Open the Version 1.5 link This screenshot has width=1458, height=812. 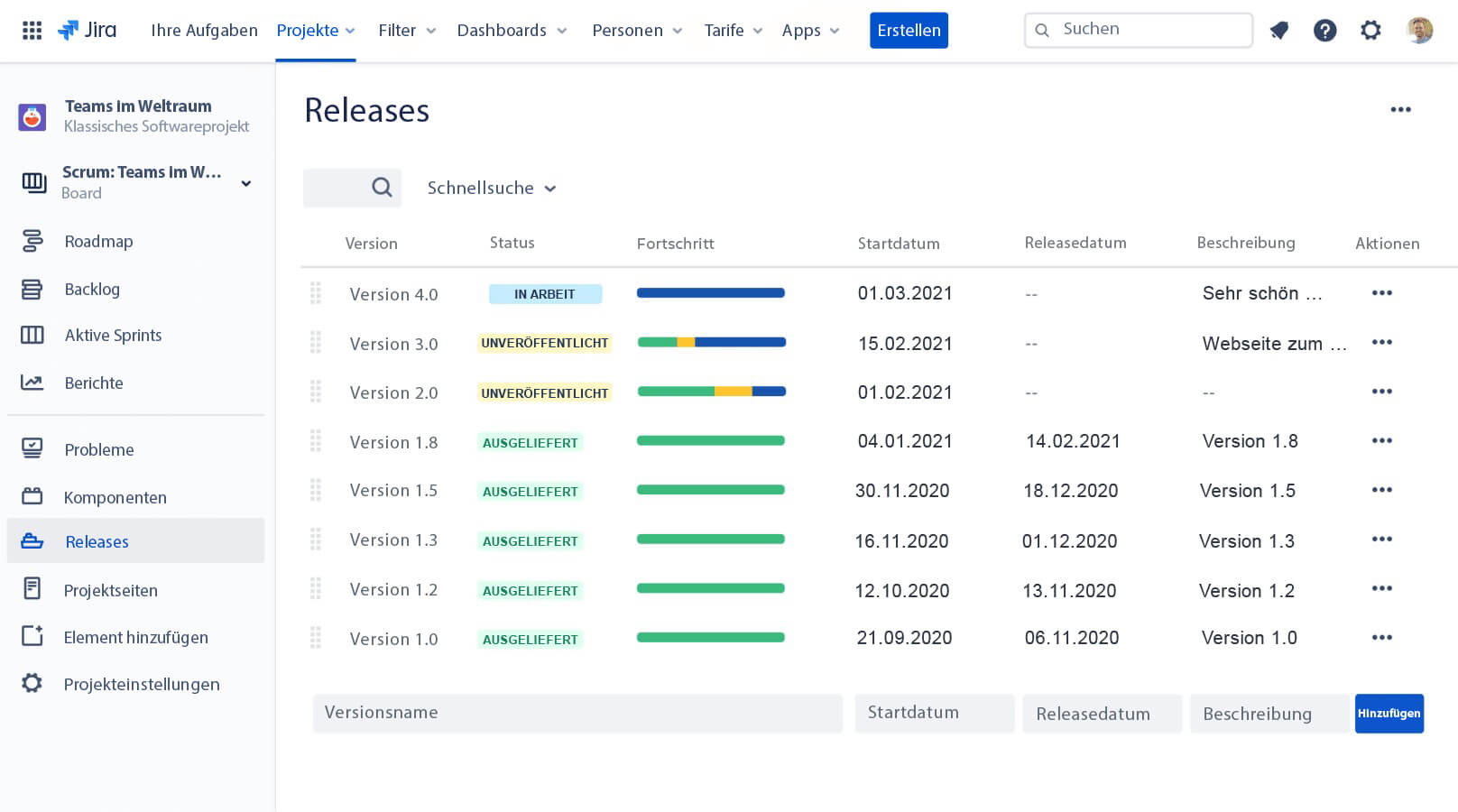pyautogui.click(x=393, y=490)
